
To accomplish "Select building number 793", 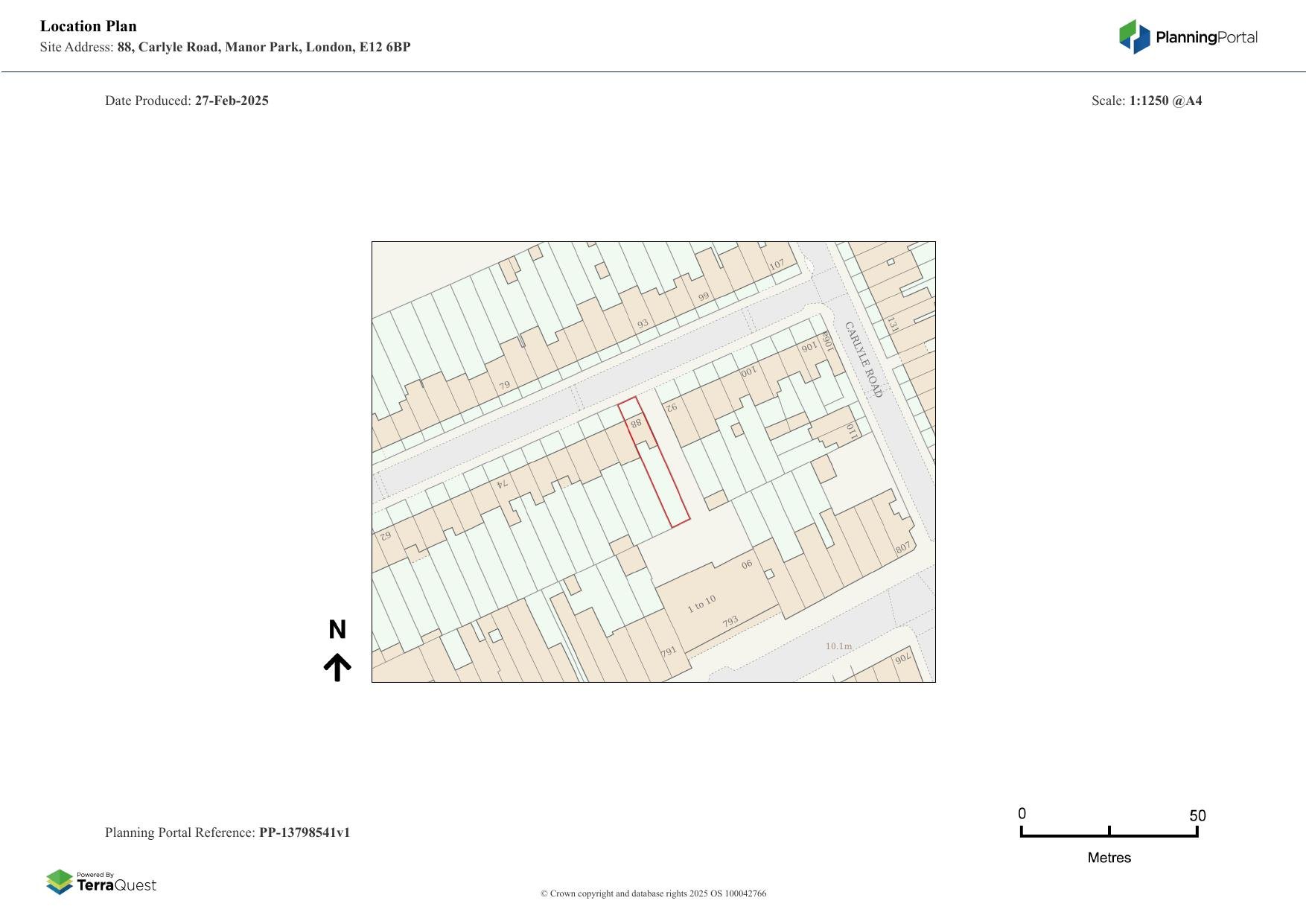I will coord(730,621).
